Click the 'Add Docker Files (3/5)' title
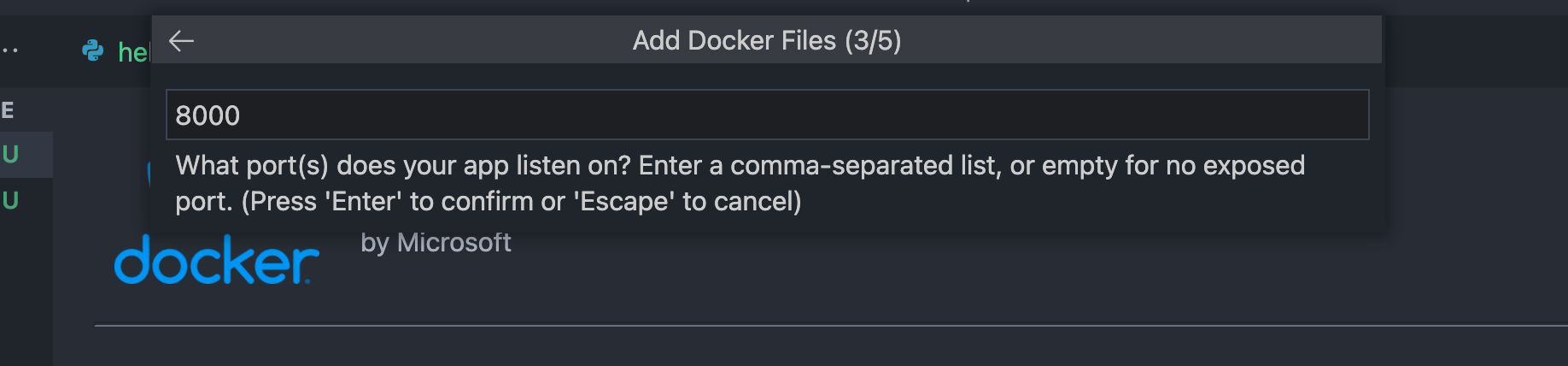Screen dimensions: 1568x366 pyautogui.click(x=766, y=40)
